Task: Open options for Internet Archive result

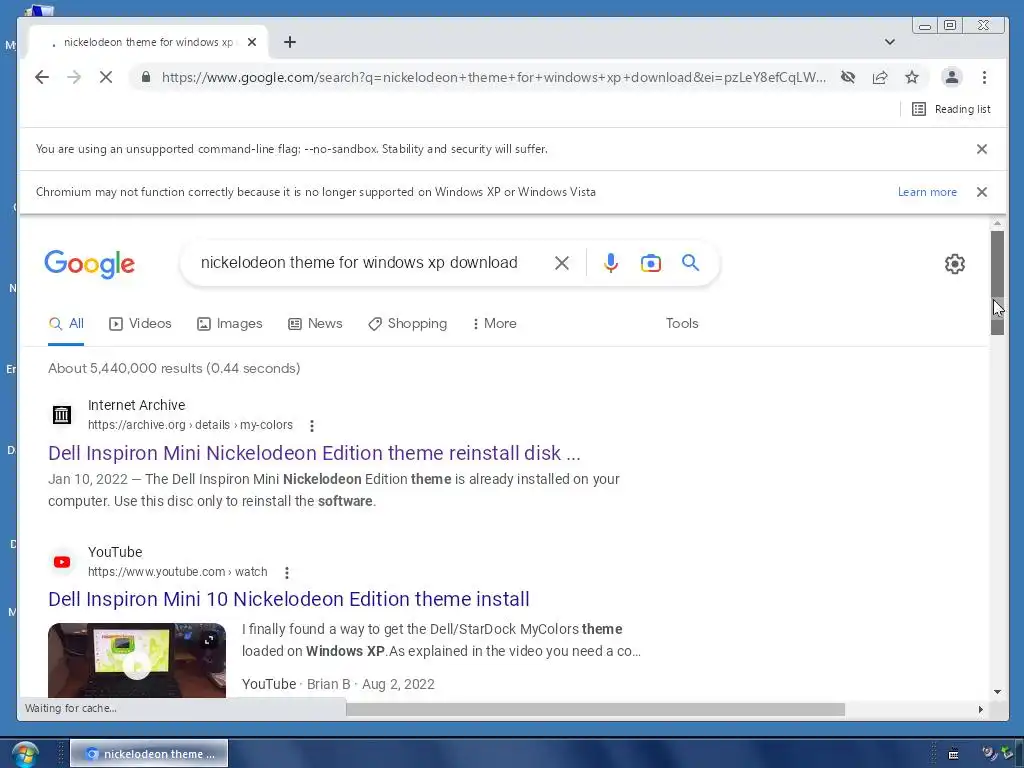Action: pyautogui.click(x=312, y=426)
